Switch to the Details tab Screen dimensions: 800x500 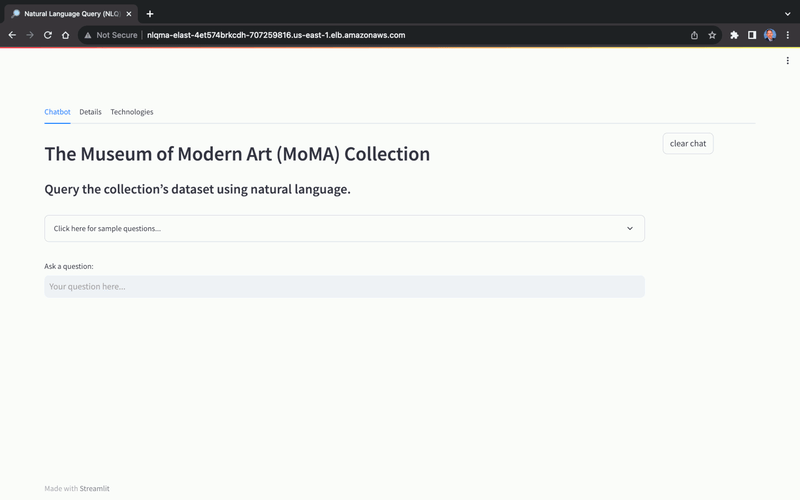pyautogui.click(x=90, y=112)
